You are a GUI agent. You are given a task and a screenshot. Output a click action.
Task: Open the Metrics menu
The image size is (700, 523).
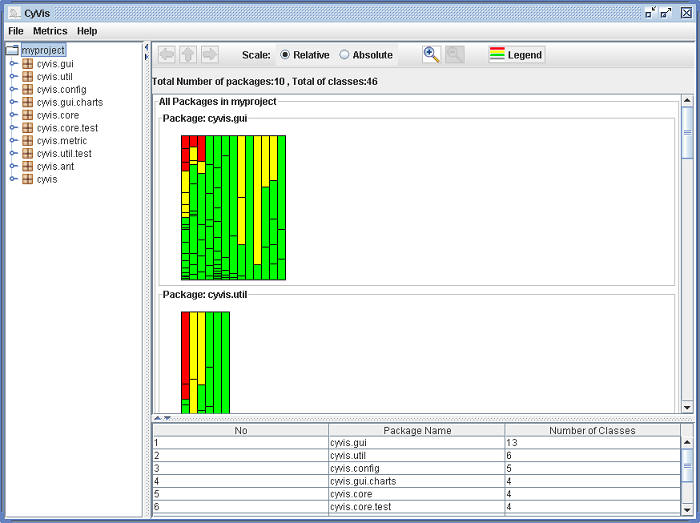(50, 31)
